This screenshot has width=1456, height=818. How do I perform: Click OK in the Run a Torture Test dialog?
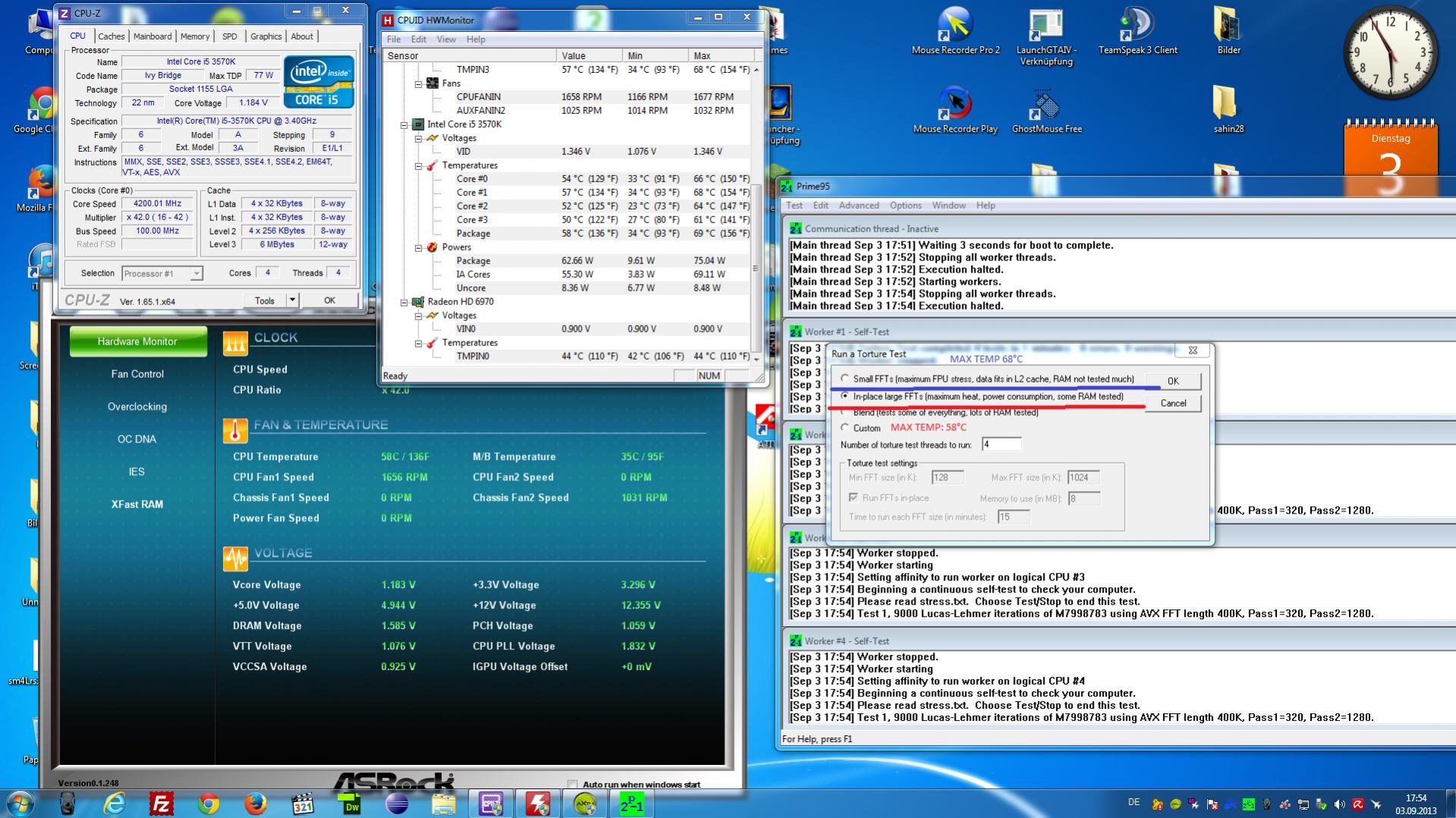[1172, 381]
